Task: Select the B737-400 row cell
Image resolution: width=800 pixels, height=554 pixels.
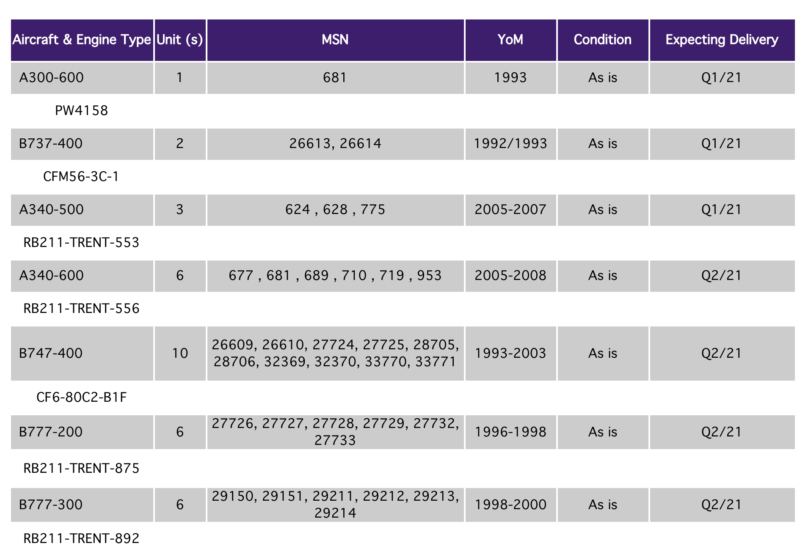Action: 82,144
